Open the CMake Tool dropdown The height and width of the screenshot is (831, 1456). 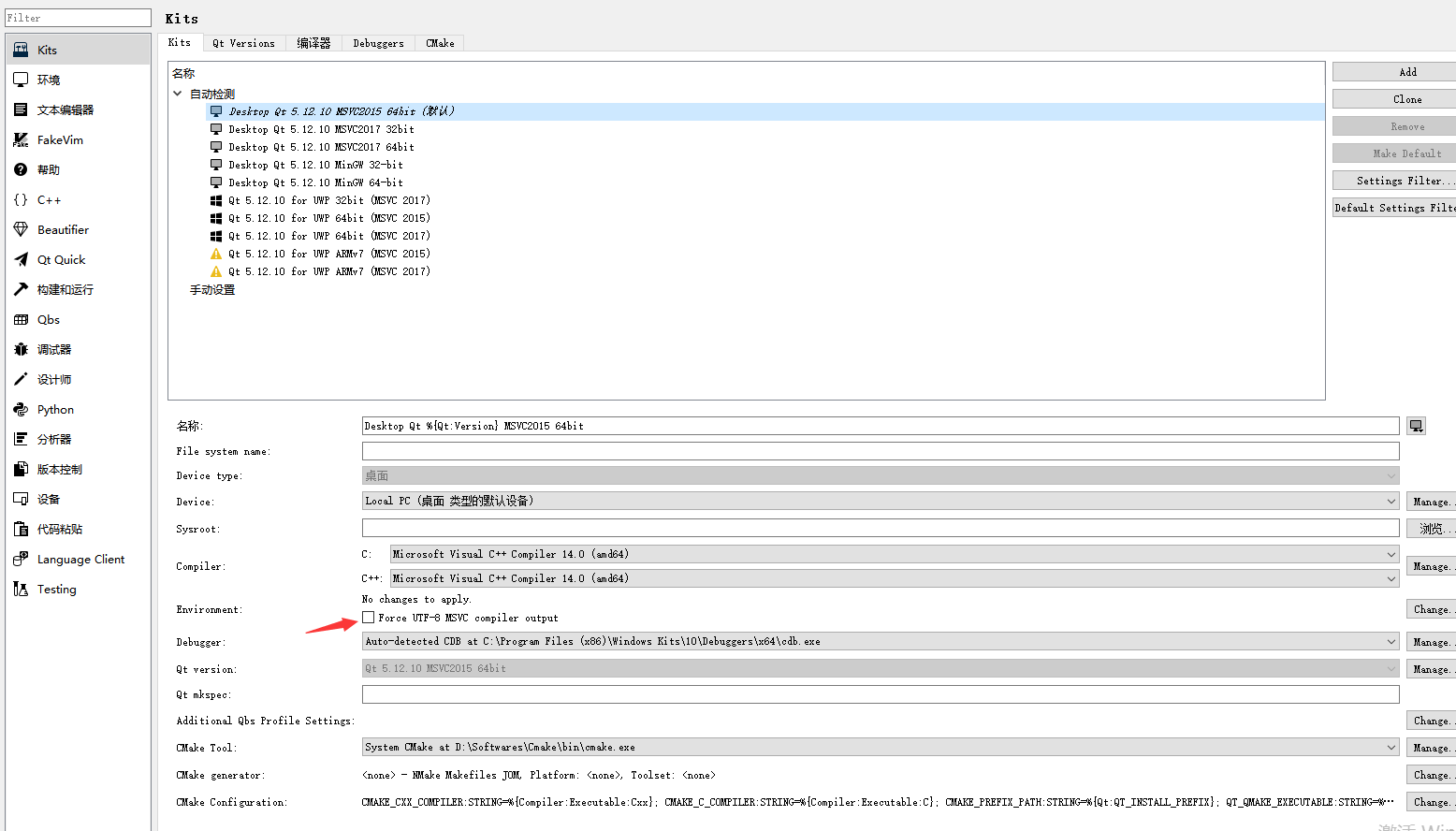(x=880, y=748)
